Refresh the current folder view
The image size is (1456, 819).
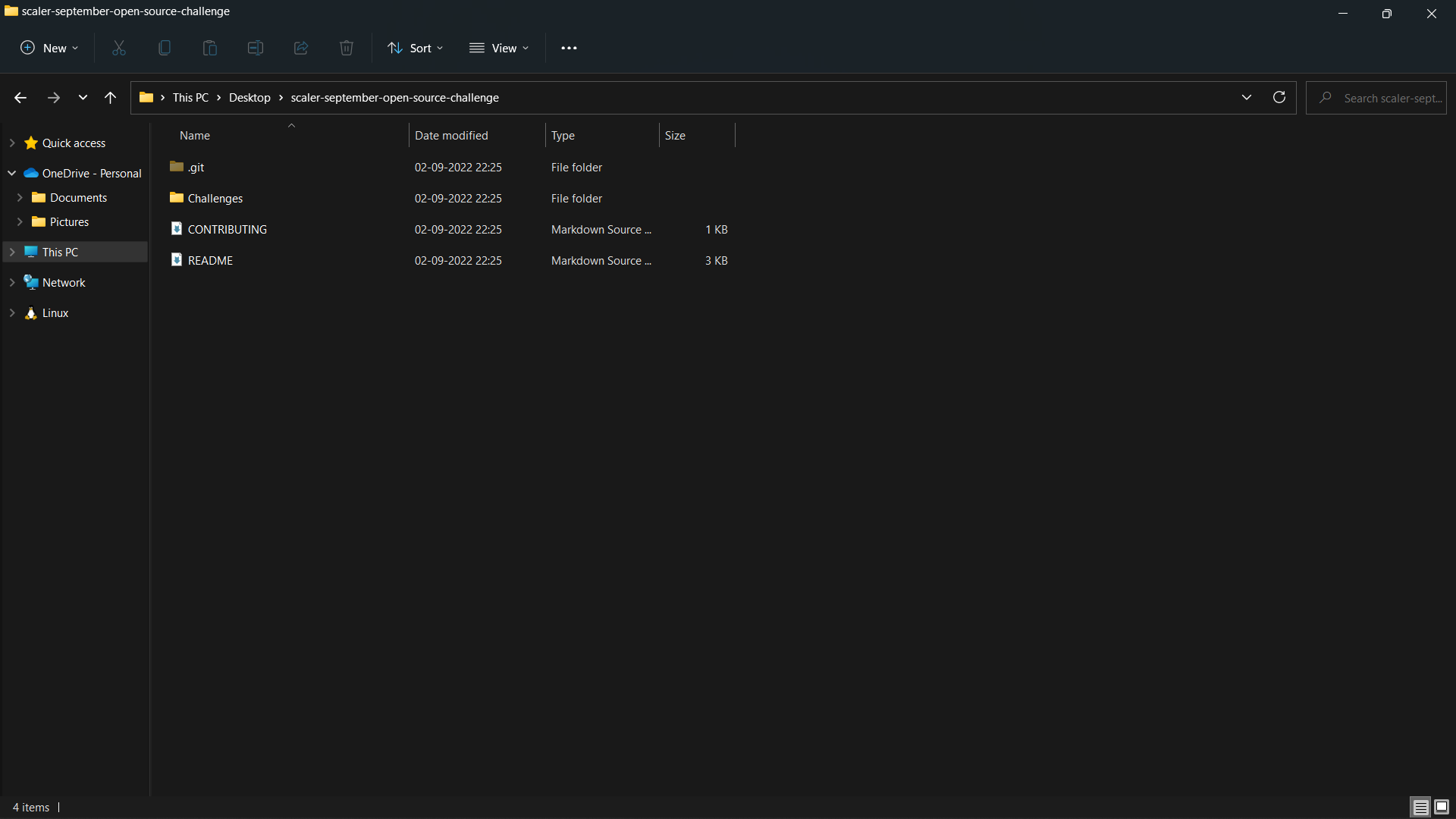1279,97
